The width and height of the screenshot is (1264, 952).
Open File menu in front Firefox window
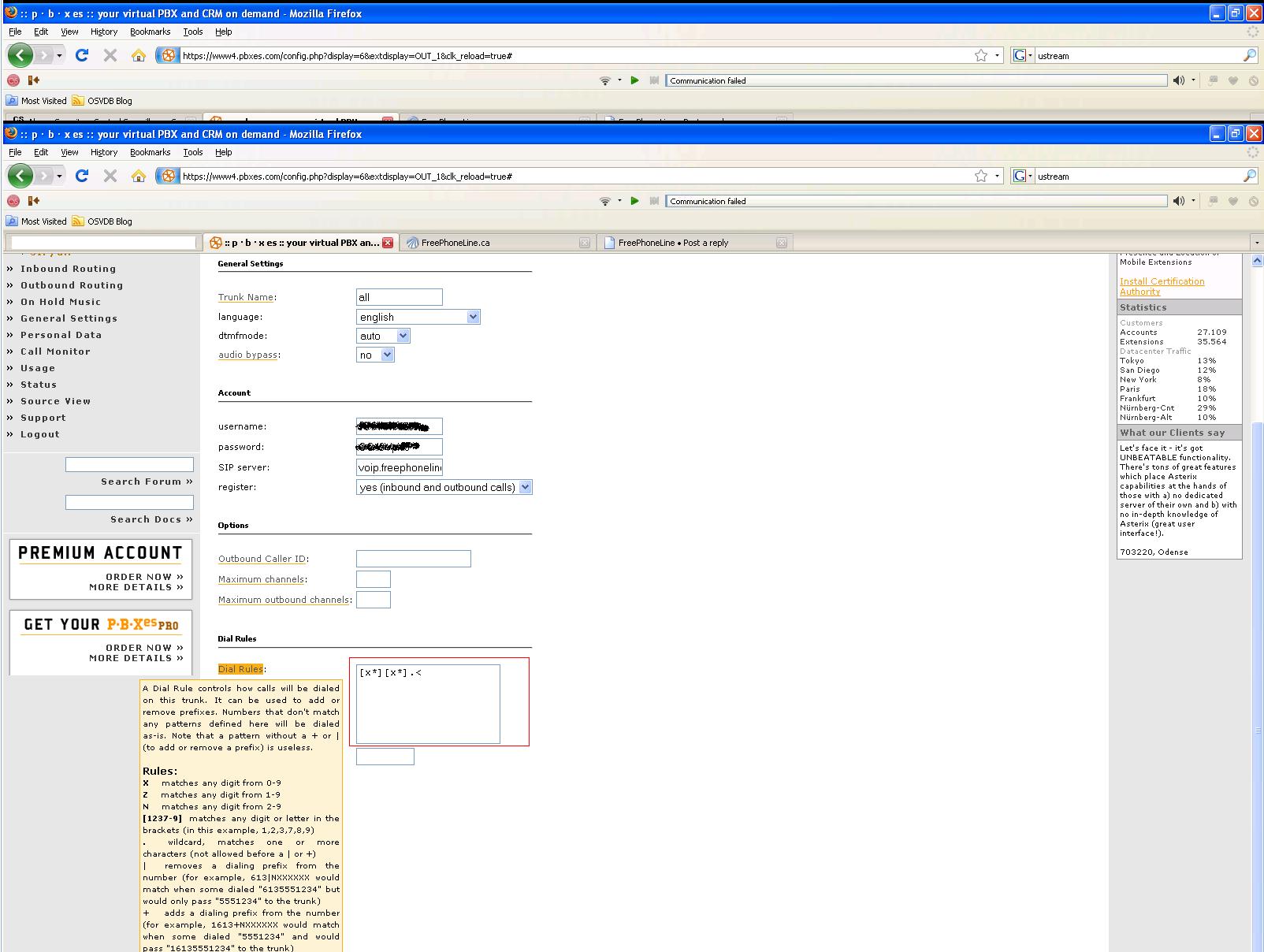[x=15, y=152]
